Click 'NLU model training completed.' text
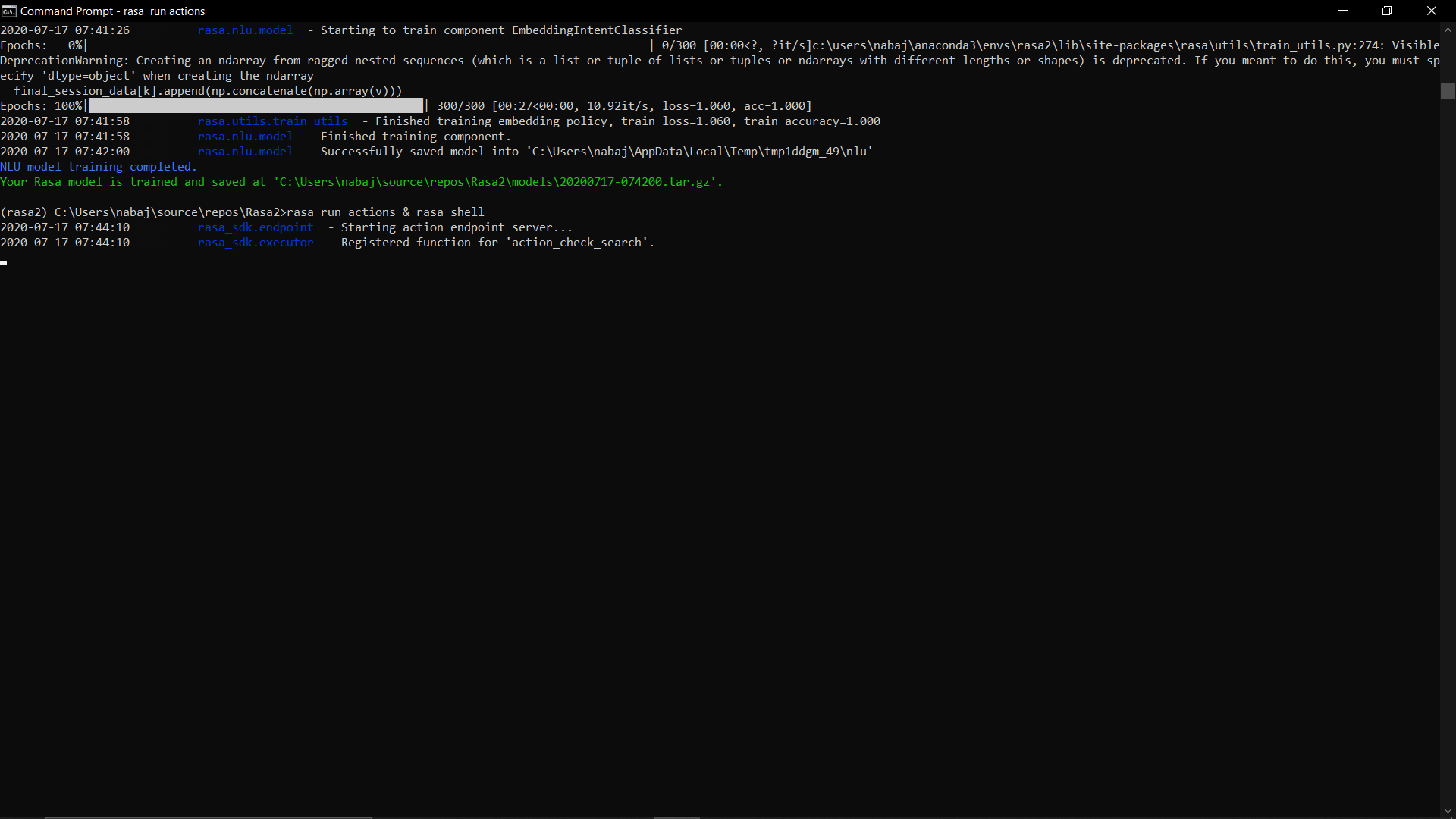The height and width of the screenshot is (819, 1456). coord(99,167)
